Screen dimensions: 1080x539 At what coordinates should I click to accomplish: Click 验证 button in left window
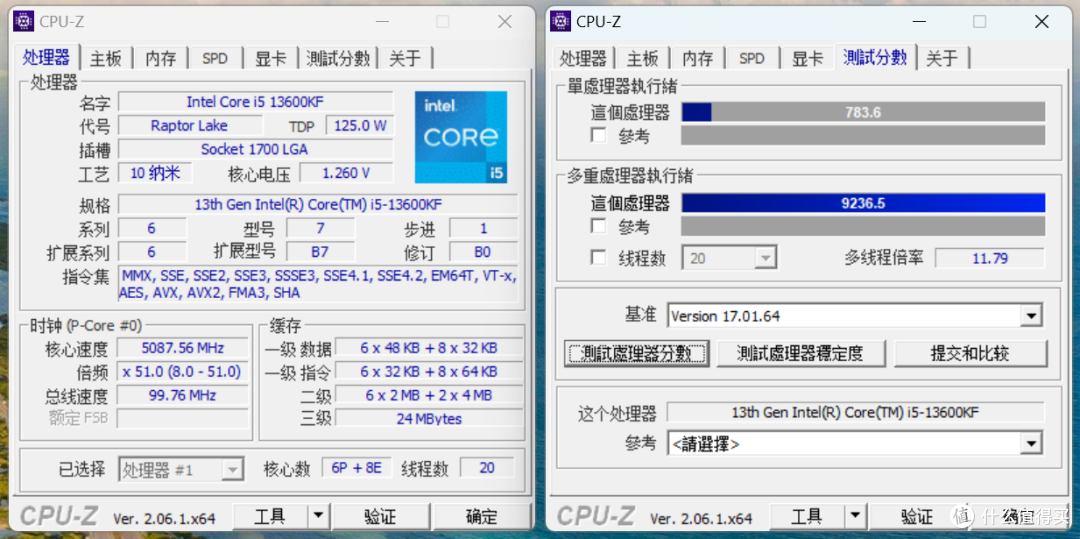[x=380, y=516]
